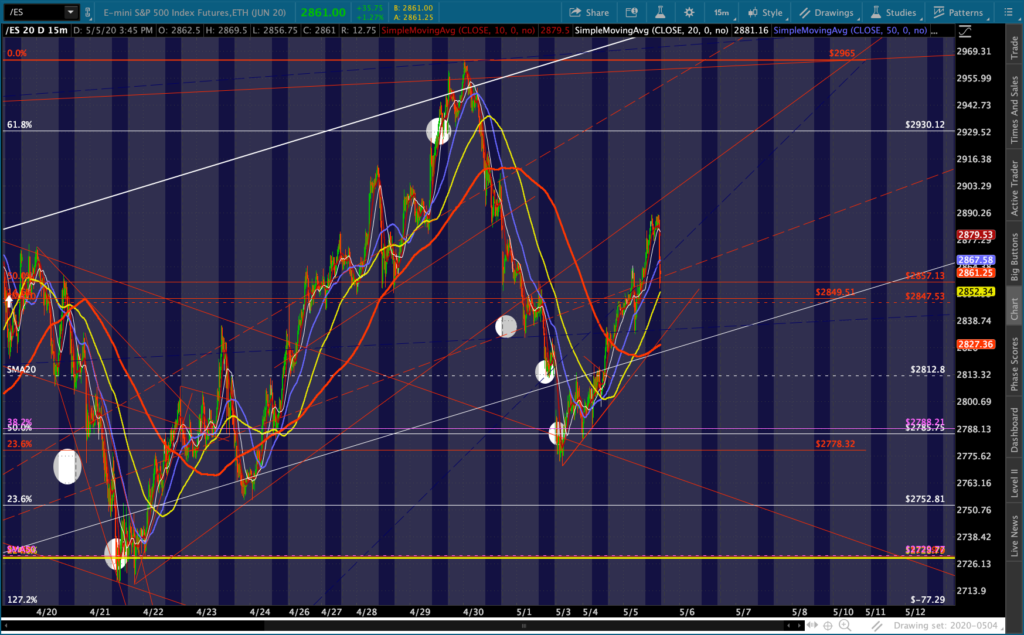Open the 15m timeframe dropdown
The height and width of the screenshot is (635, 1024).
pyautogui.click(x=724, y=12)
